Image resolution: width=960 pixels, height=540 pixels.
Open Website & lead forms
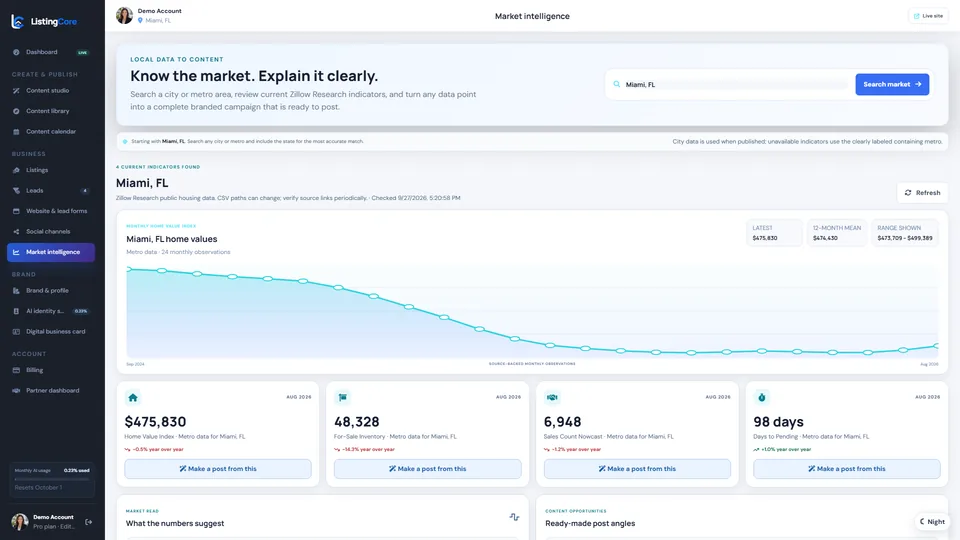point(51,211)
